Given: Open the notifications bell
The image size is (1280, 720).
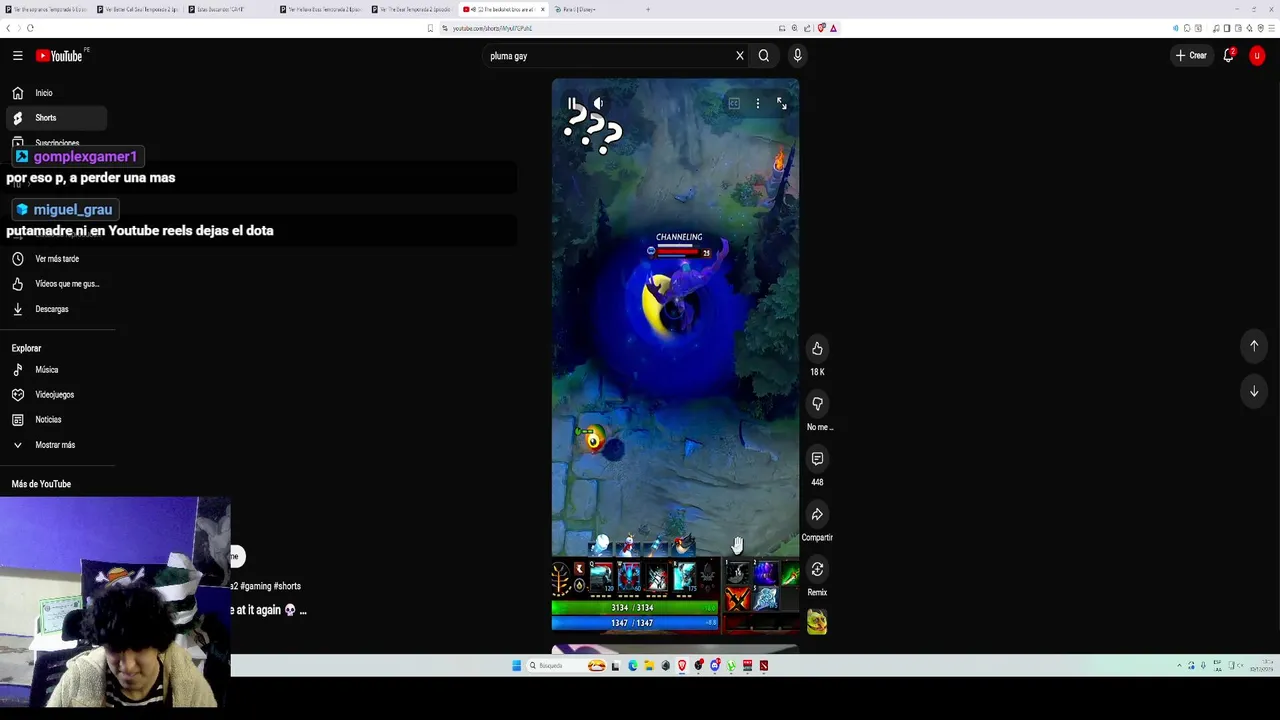Looking at the screenshot, I should click(1229, 56).
